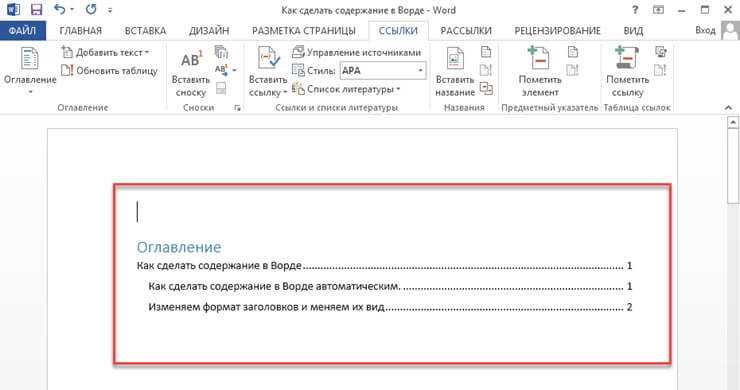Collapse the ribbon with the arrow button
This screenshot has height=390, width=740.
pos(728,108)
